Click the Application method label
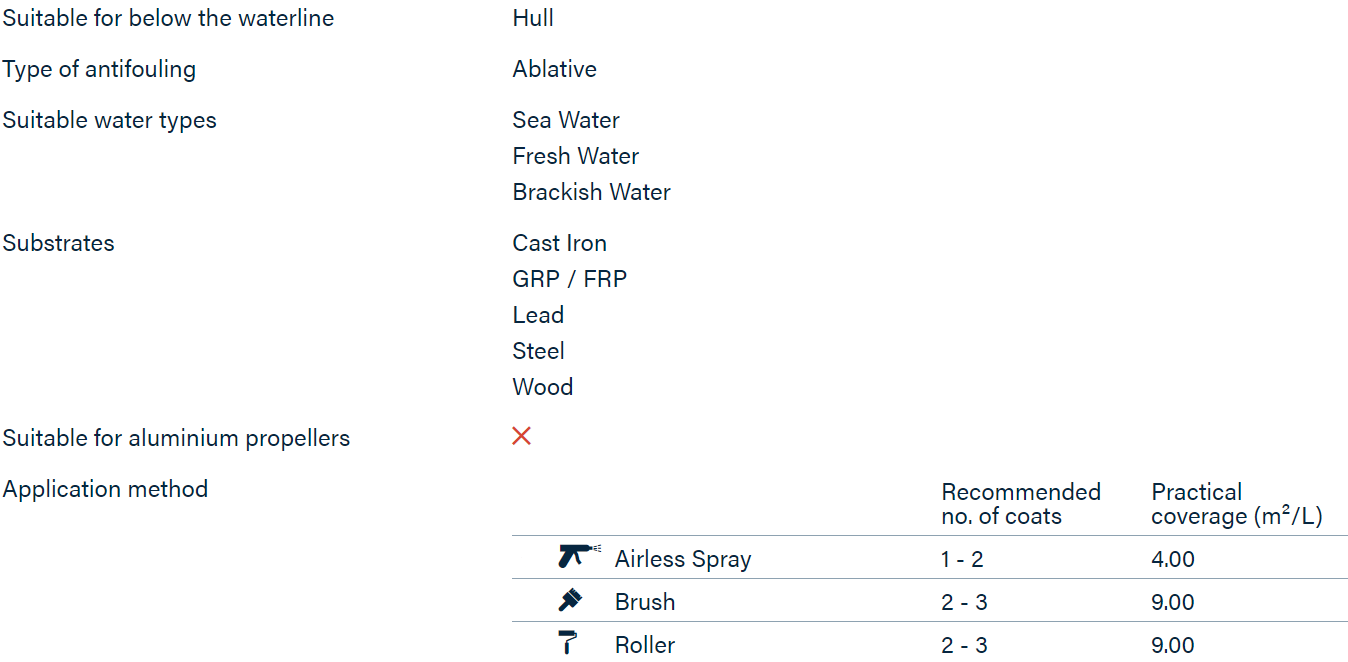Image resolution: width=1348 pixels, height=662 pixels. pyautogui.click(x=105, y=489)
